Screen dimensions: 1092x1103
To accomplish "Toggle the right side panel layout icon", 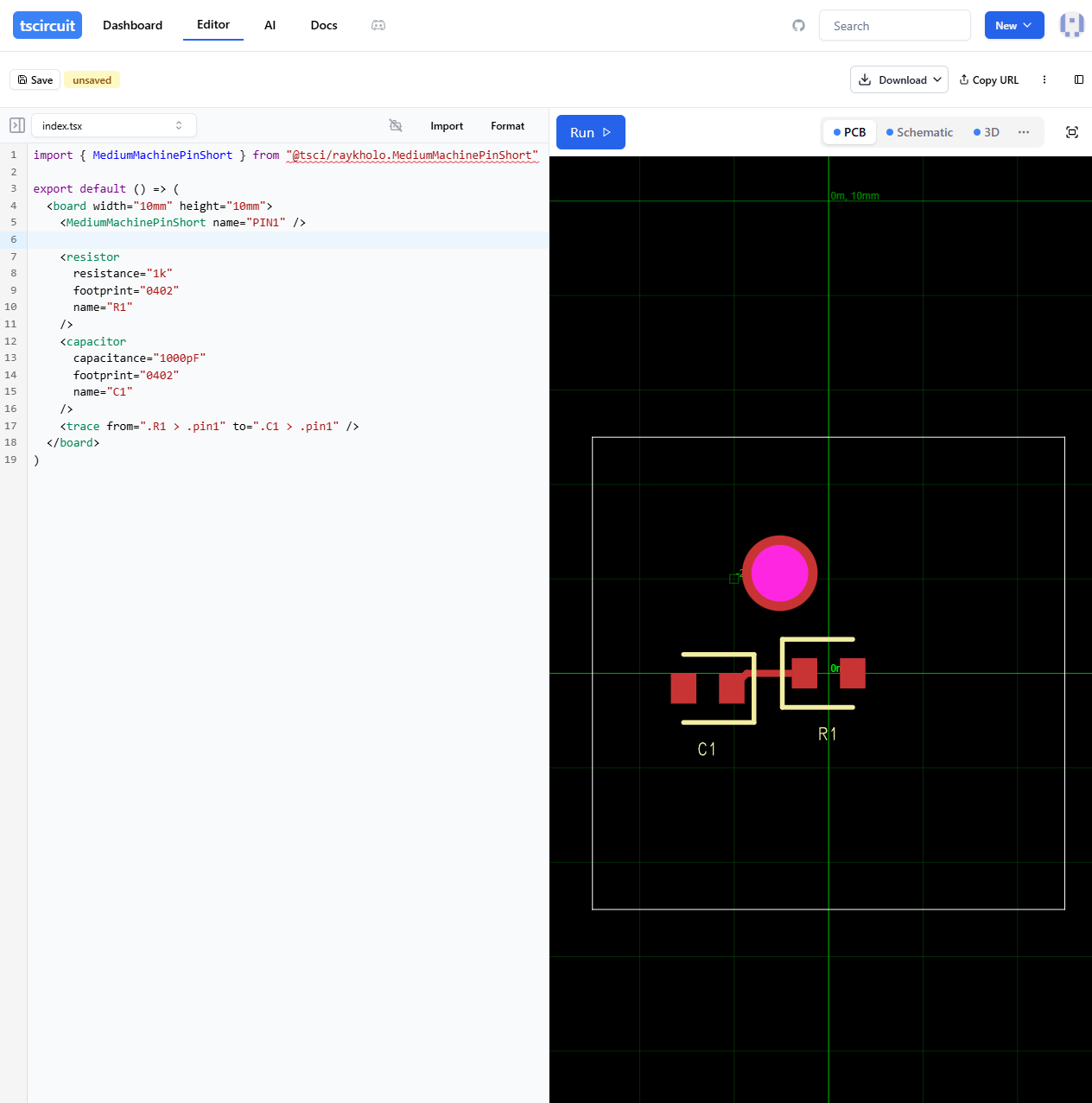I will (1078, 79).
